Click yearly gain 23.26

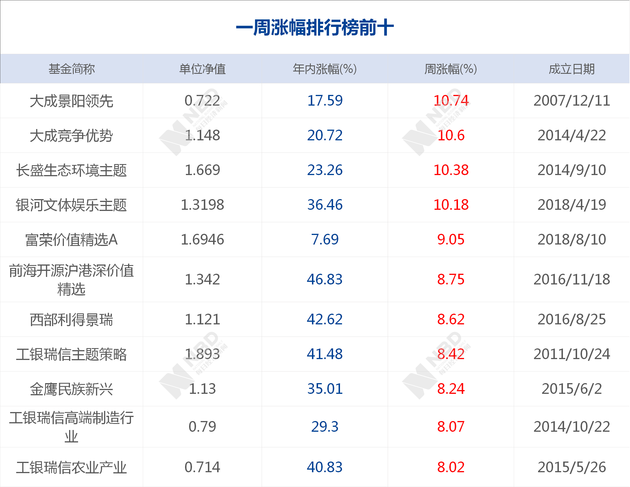325,170
